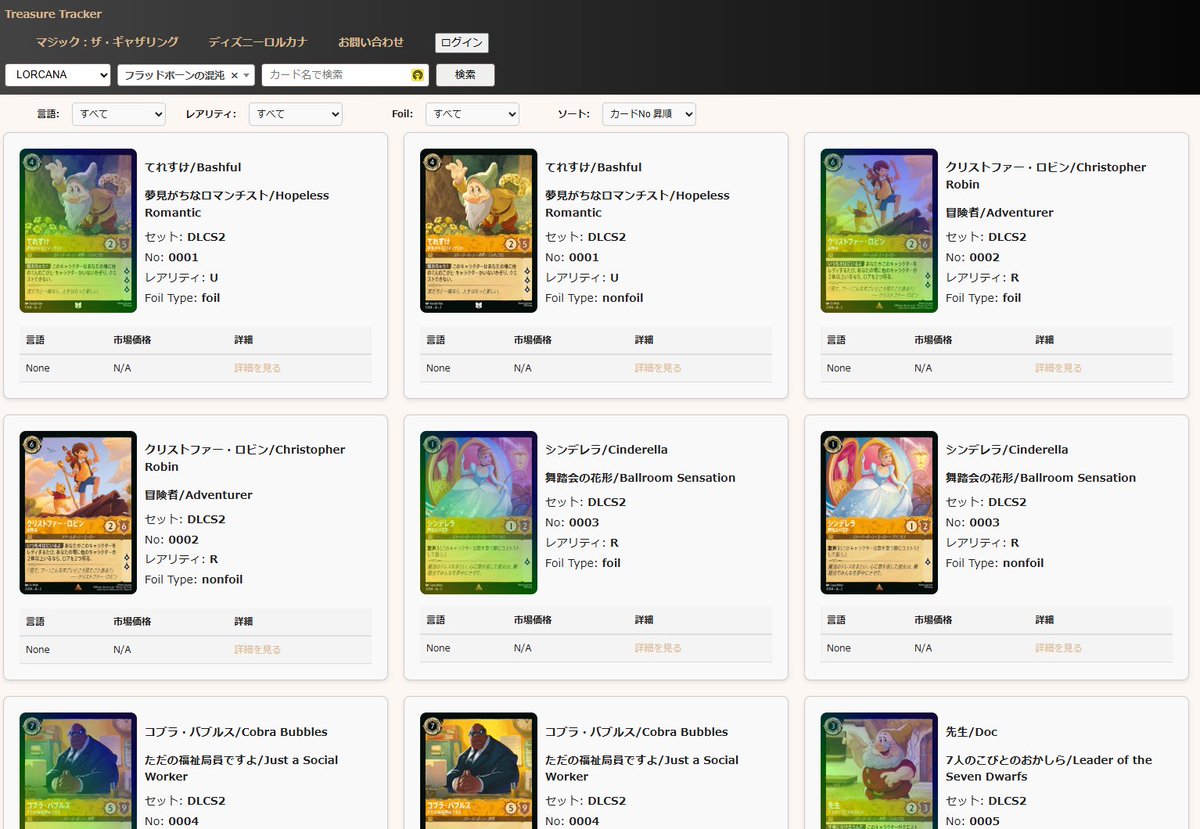Open the レアリティ filter dropdown
This screenshot has height=829, width=1200.
pyautogui.click(x=296, y=114)
